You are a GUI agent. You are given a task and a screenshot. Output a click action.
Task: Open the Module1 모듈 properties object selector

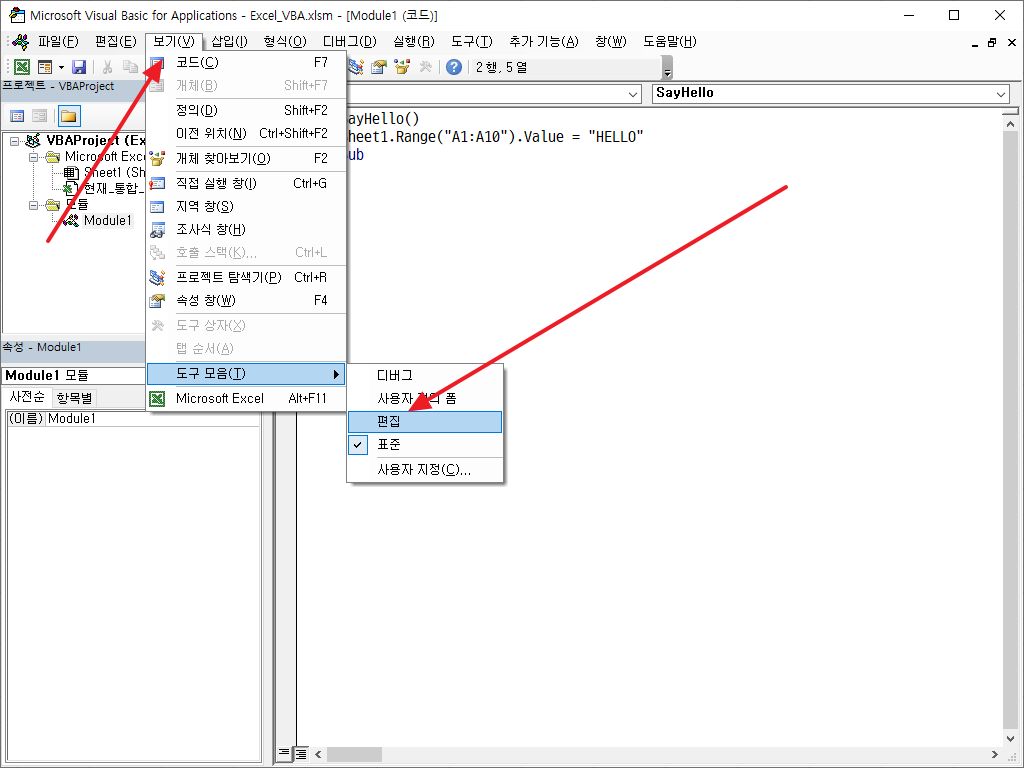coord(72,376)
